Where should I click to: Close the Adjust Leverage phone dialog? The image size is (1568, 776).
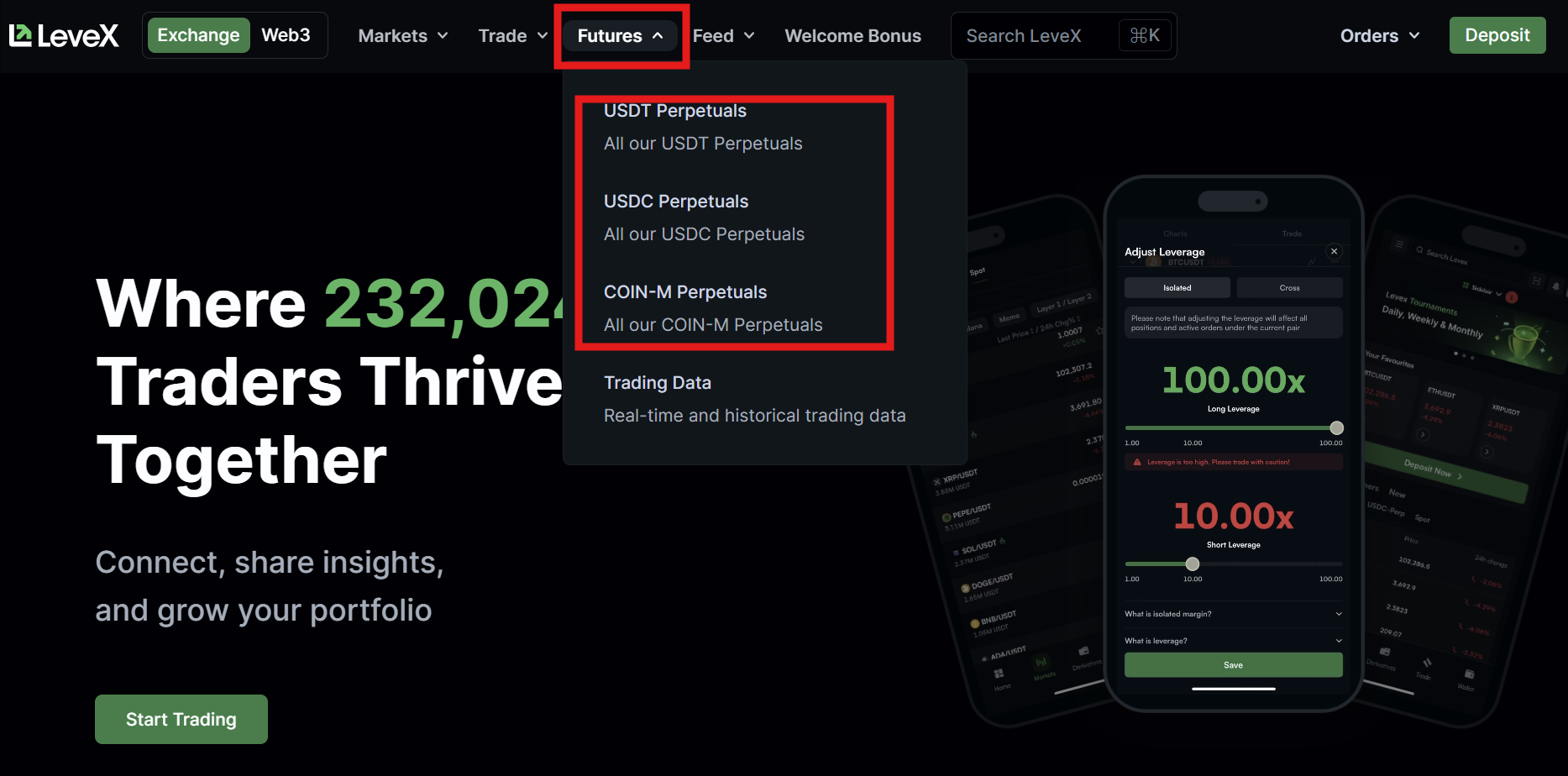click(1334, 251)
